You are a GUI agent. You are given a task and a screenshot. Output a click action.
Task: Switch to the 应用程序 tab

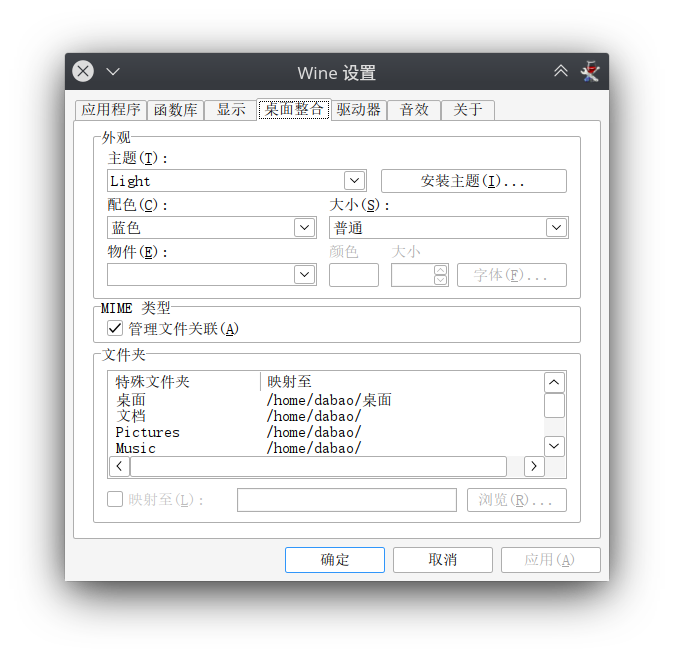[111, 110]
